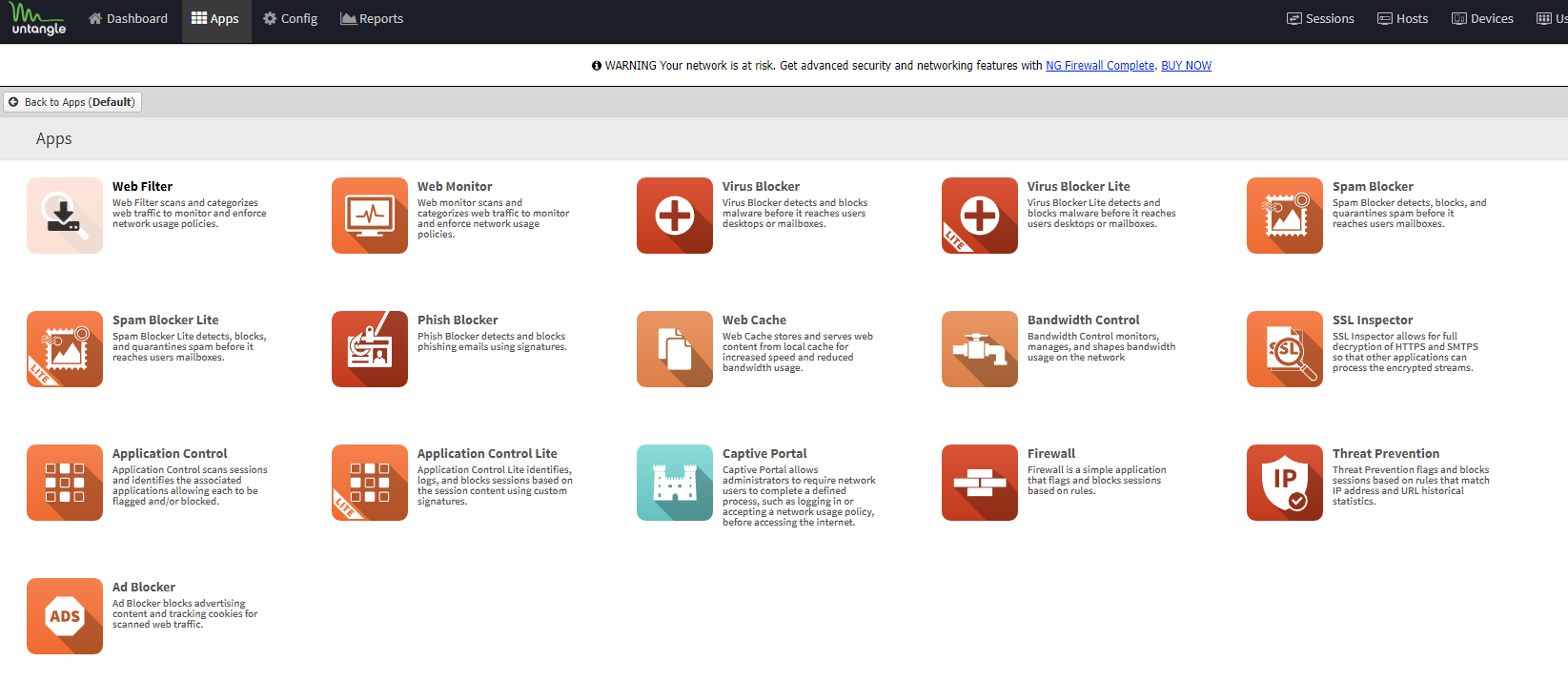Click the Ad Blocker description text
This screenshot has height=682, width=1568.
(x=185, y=614)
